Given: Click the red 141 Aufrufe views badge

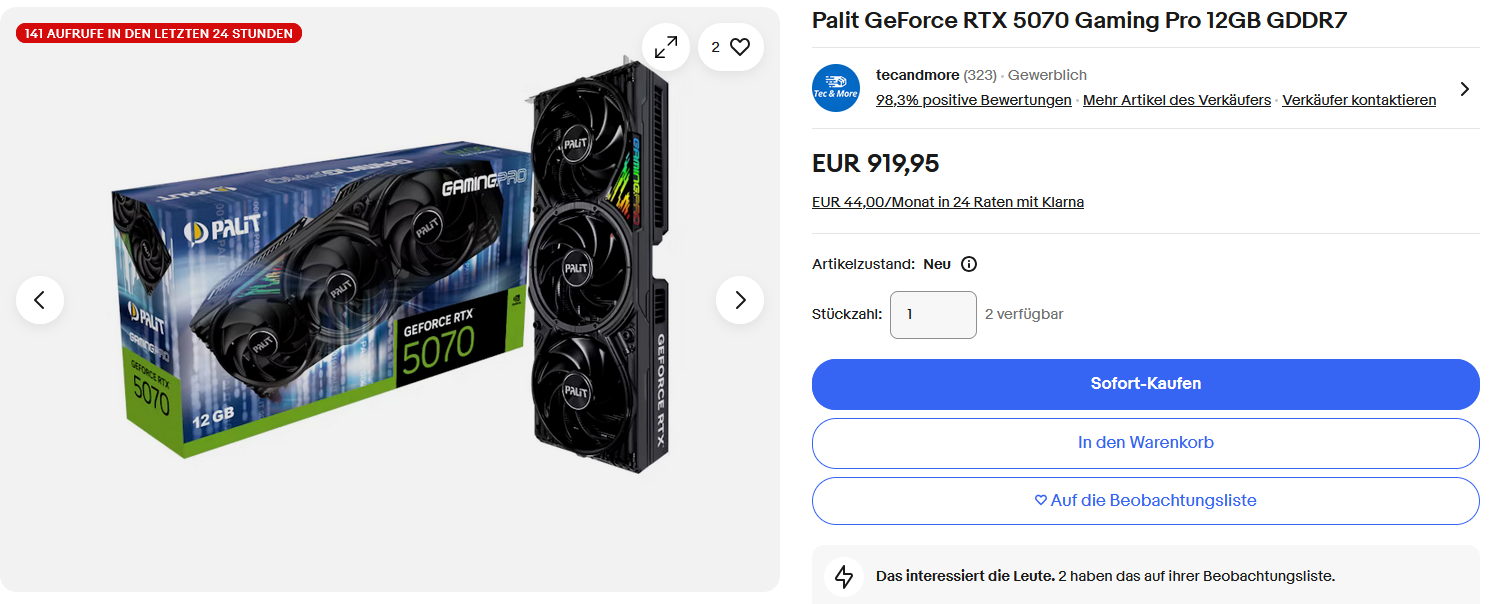Looking at the screenshot, I should coord(159,33).
